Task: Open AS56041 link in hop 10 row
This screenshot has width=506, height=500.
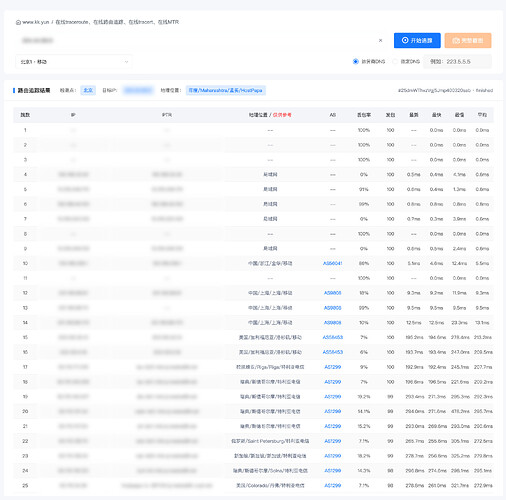Action: click(332, 263)
